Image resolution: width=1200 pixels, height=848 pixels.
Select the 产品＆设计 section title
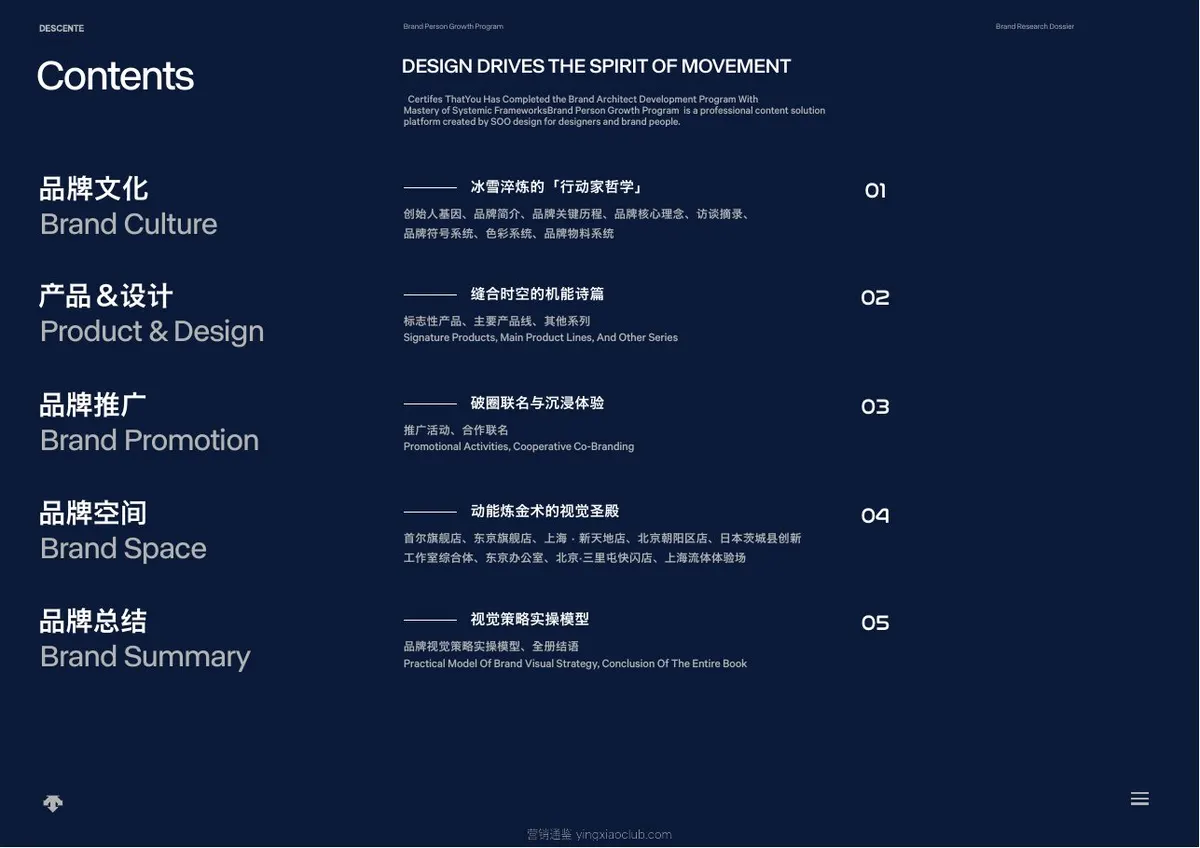click(x=106, y=296)
